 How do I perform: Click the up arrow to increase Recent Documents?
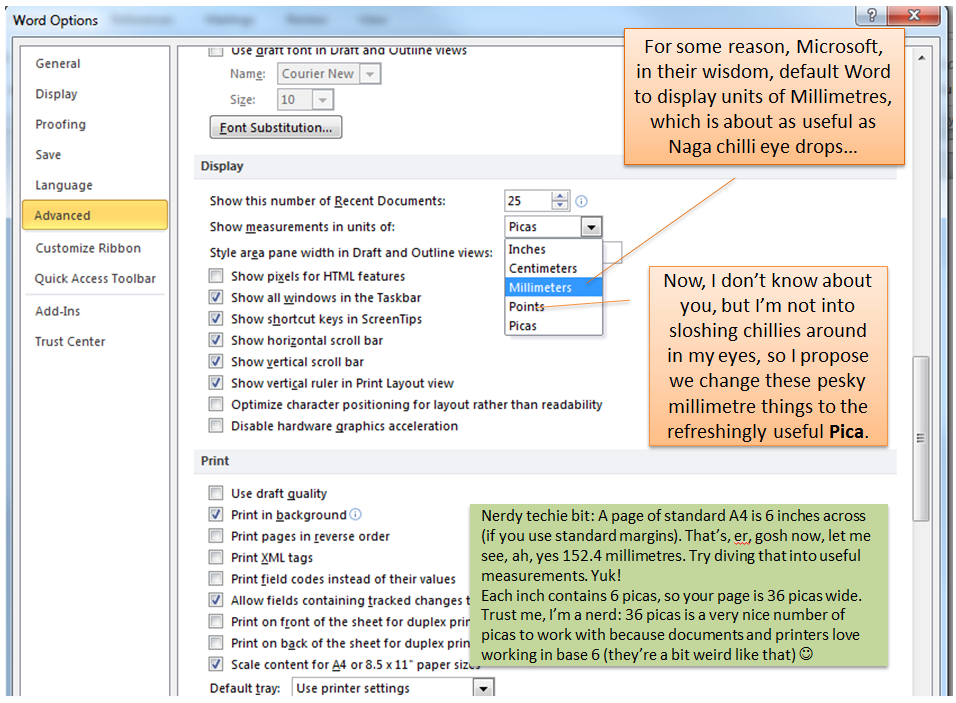(x=560, y=197)
